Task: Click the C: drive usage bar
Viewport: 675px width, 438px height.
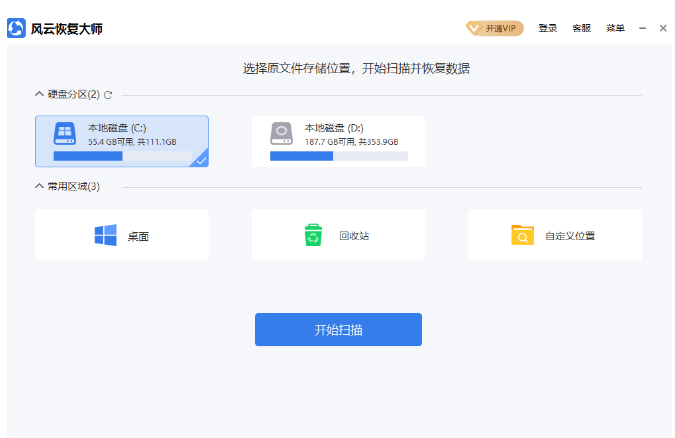Action: click(x=122, y=156)
